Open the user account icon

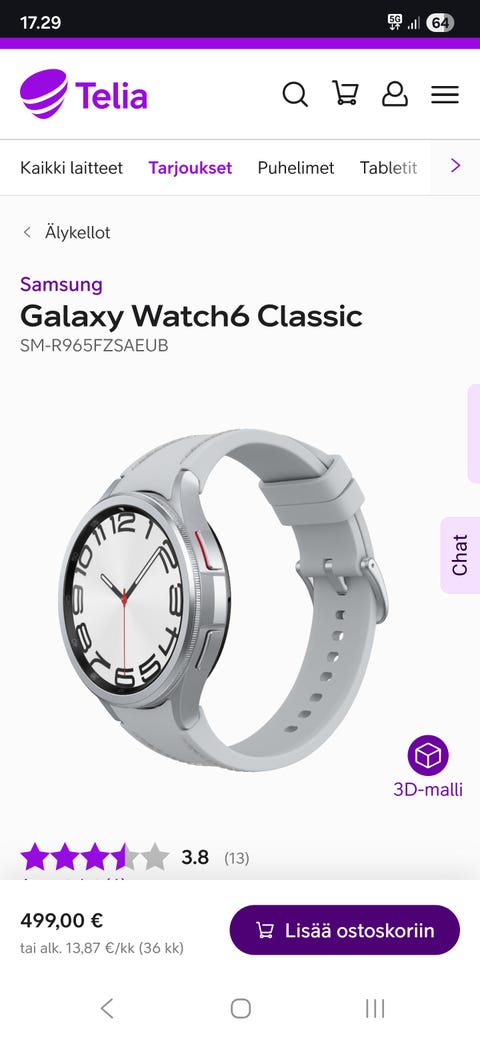[x=394, y=94]
